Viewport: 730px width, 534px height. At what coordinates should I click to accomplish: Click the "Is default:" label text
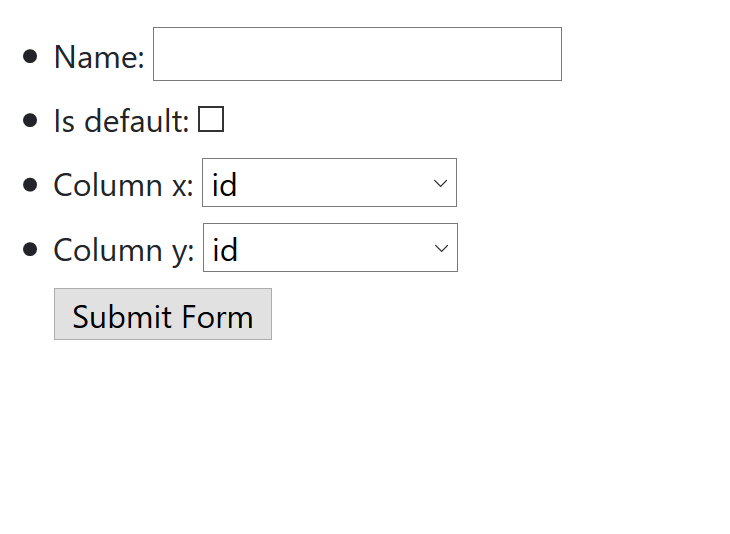(x=121, y=121)
